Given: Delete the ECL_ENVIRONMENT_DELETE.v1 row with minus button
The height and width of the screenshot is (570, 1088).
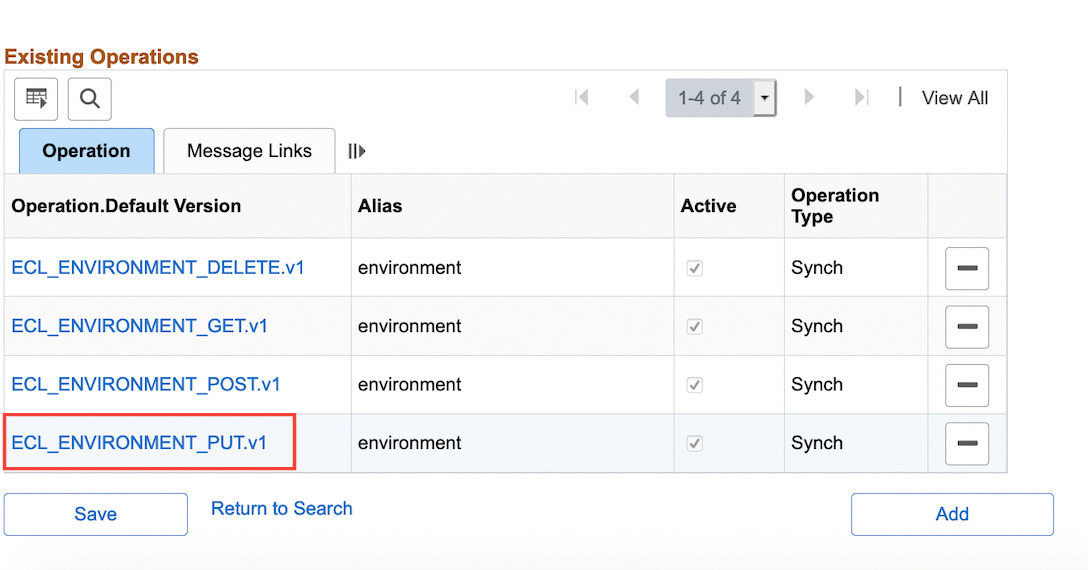Looking at the screenshot, I should 967,268.
